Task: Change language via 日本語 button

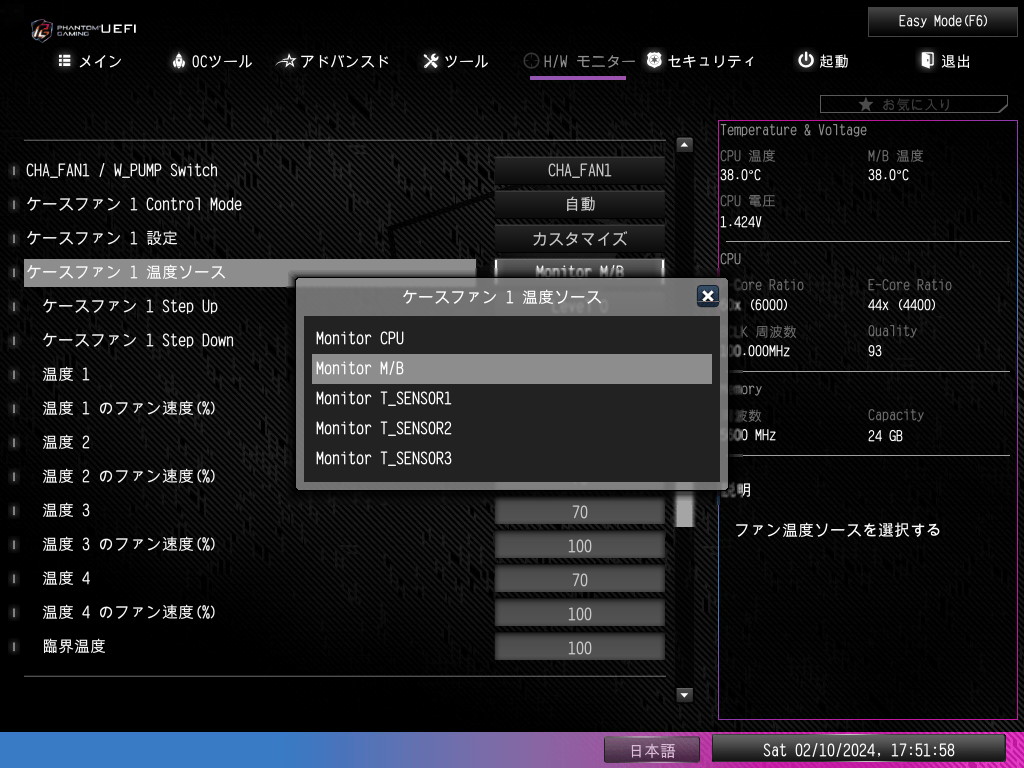Action: click(x=652, y=750)
